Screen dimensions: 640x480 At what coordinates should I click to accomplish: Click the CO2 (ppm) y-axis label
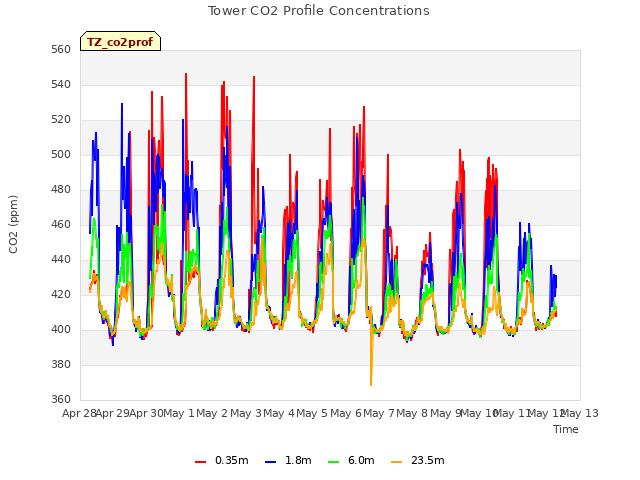pos(13,224)
